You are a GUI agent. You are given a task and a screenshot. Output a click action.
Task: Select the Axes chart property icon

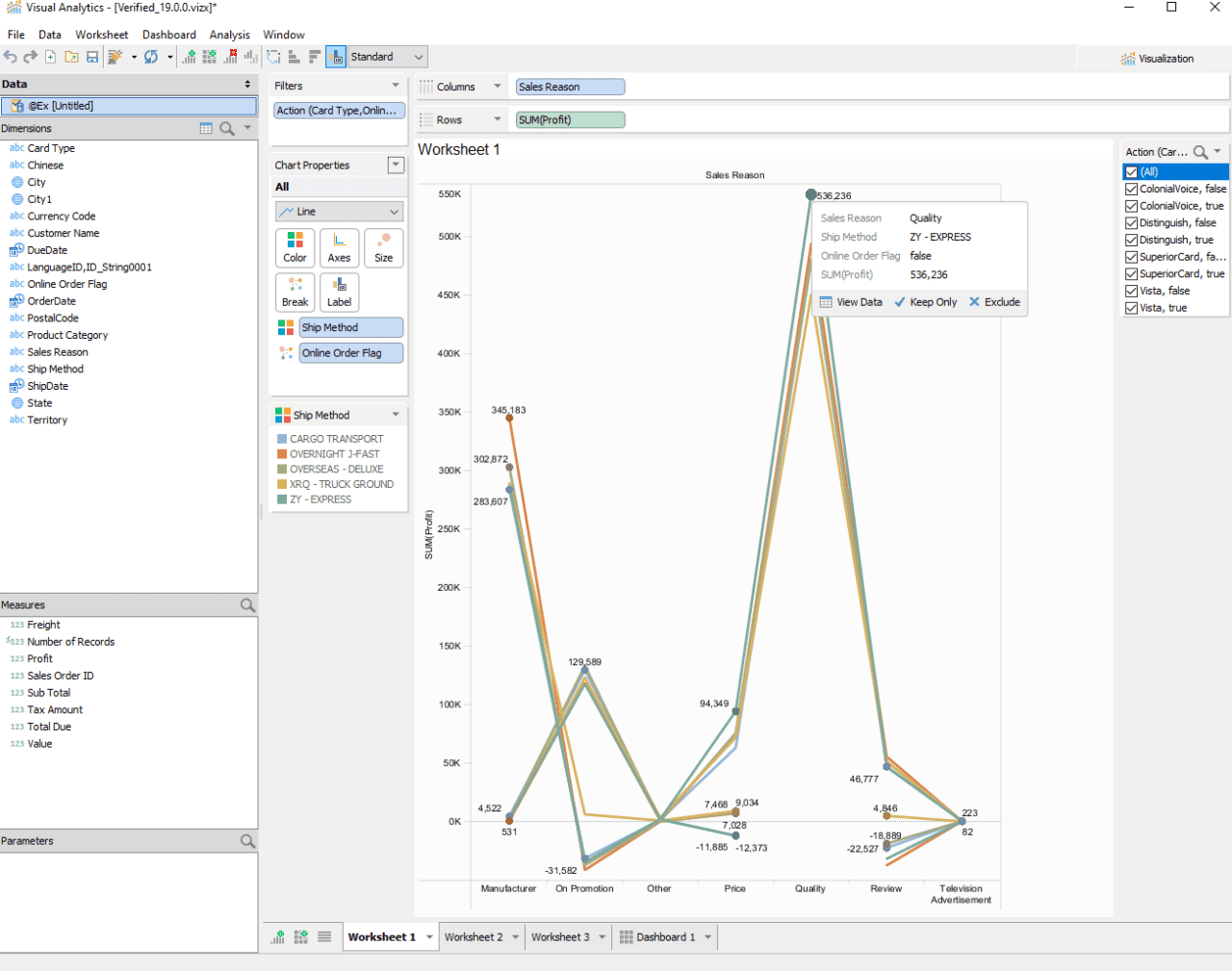(x=338, y=247)
